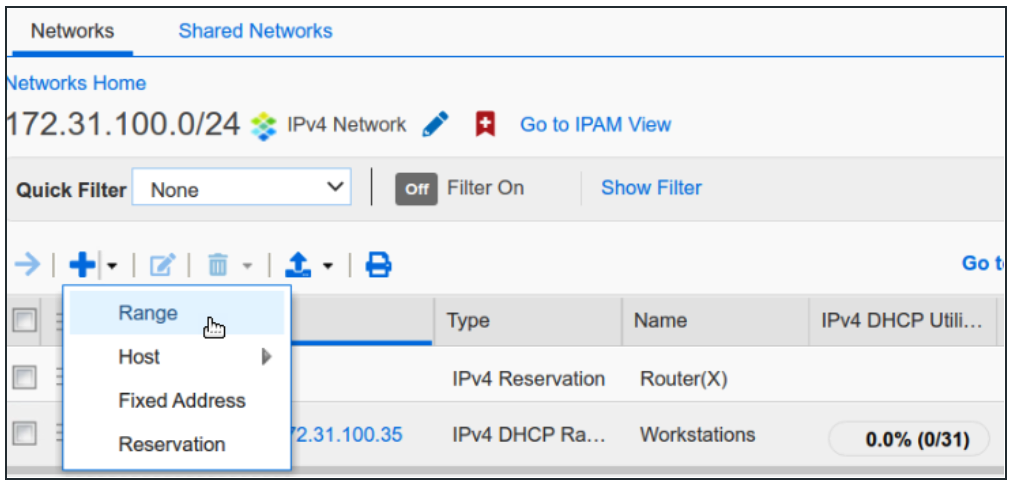Screen dimensions: 1011x484
Task: Click the Export upload icon
Action: [x=299, y=265]
